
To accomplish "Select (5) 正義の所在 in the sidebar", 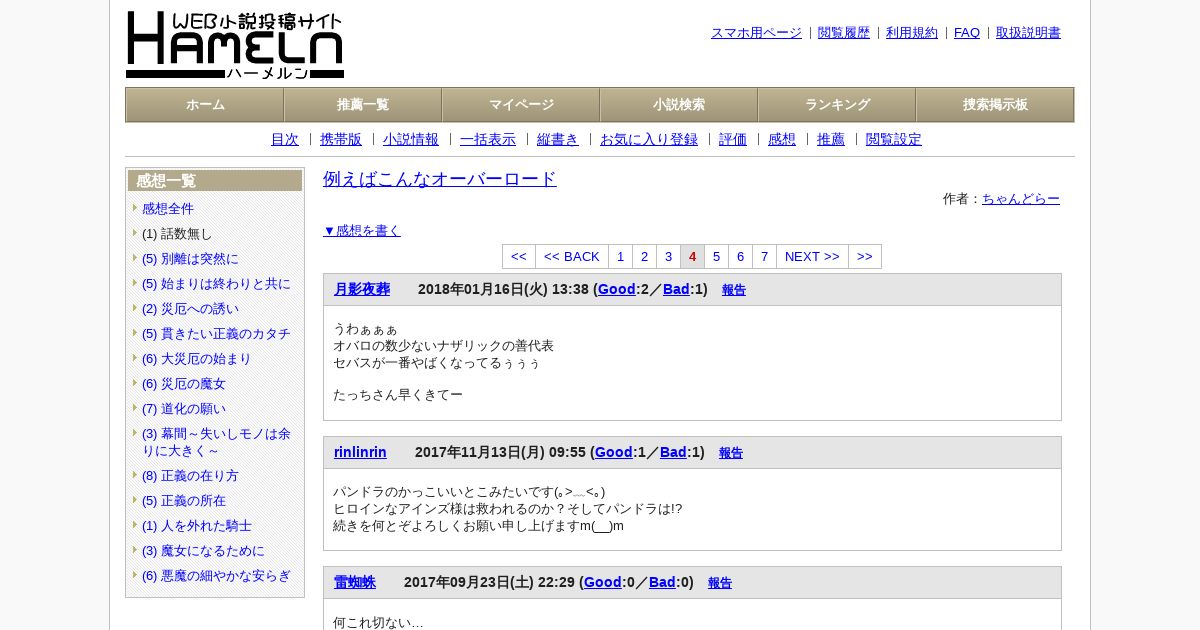I will click(x=184, y=501).
